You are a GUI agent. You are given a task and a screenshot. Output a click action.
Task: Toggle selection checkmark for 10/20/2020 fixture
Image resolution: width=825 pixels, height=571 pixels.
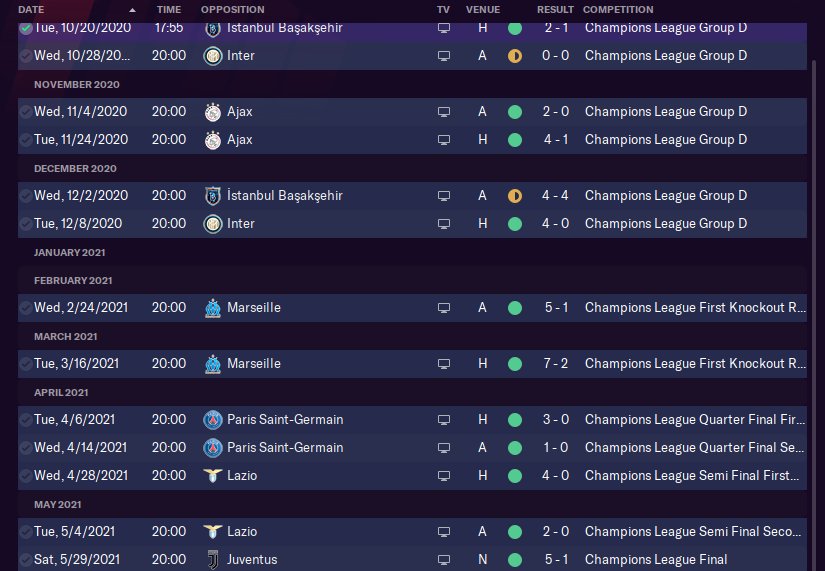(25, 28)
